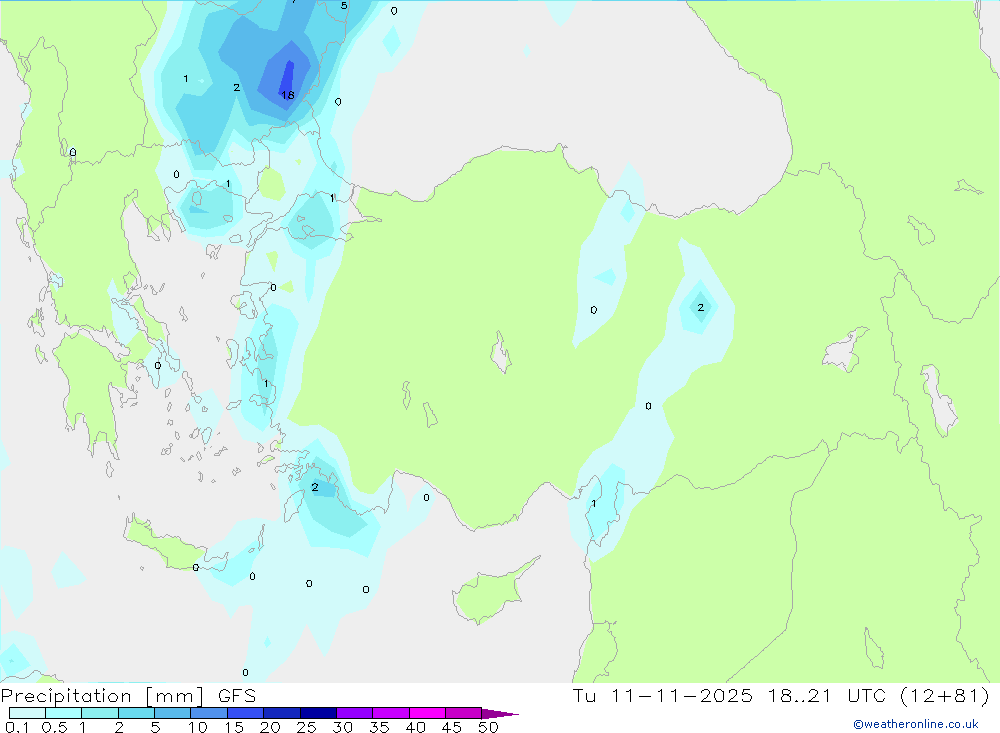Click the 'Precipitation [mm] GFS' title text
Viewport: 1000px width, 733px height.
[x=128, y=695]
